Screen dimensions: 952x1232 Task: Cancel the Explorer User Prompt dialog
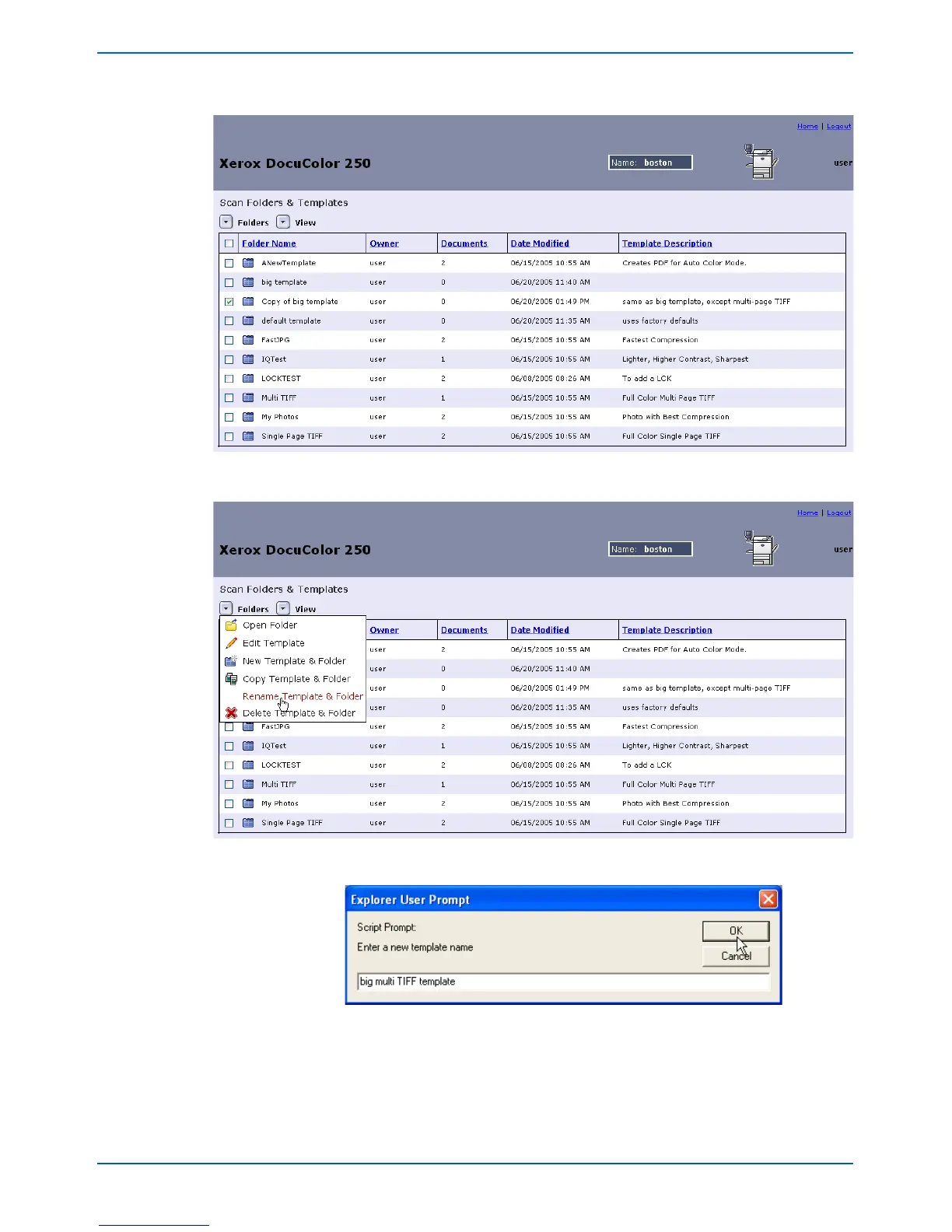(x=736, y=956)
